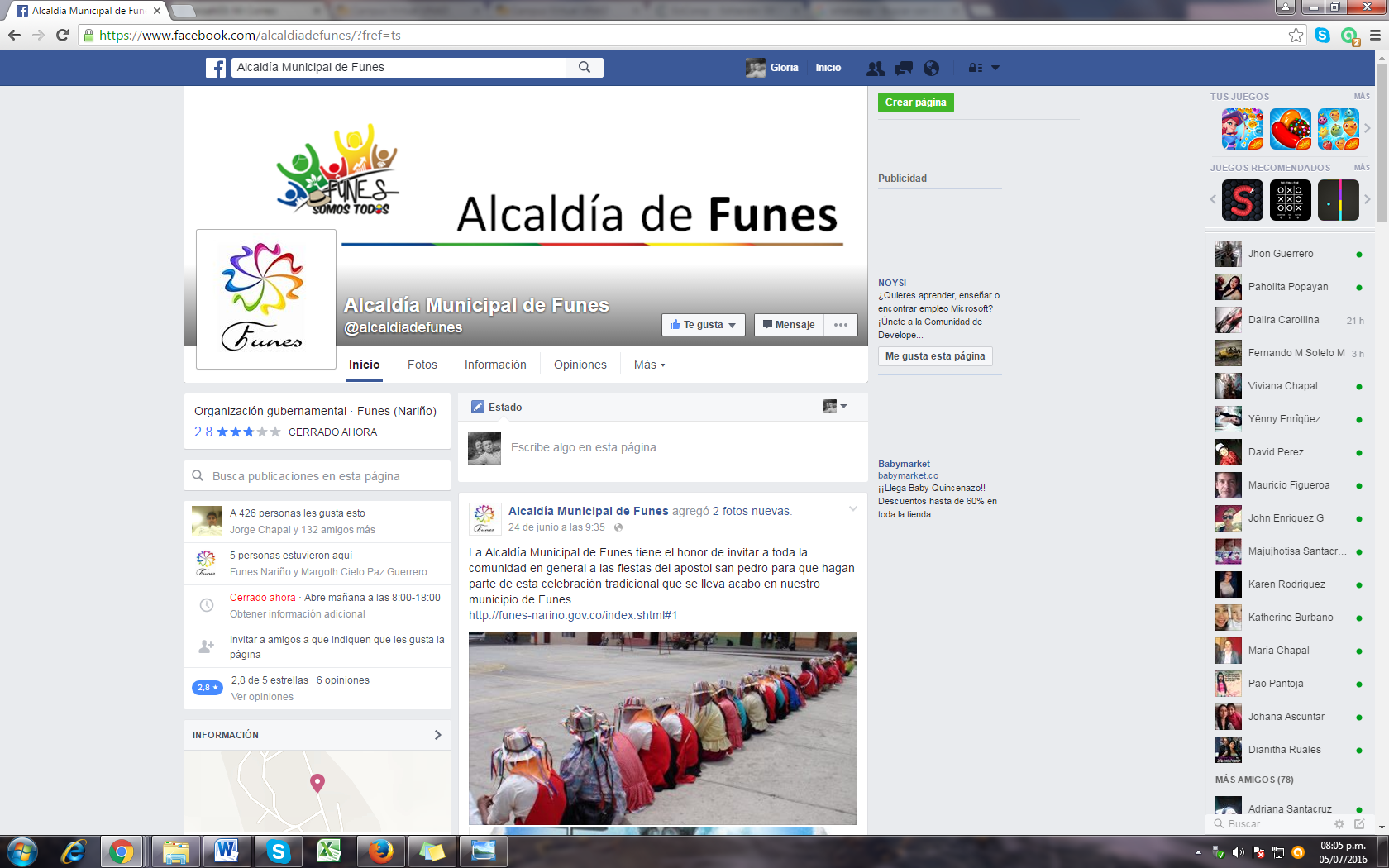The image size is (1389, 868).
Task: Expand the account dropdown arrow
Action: (x=995, y=68)
